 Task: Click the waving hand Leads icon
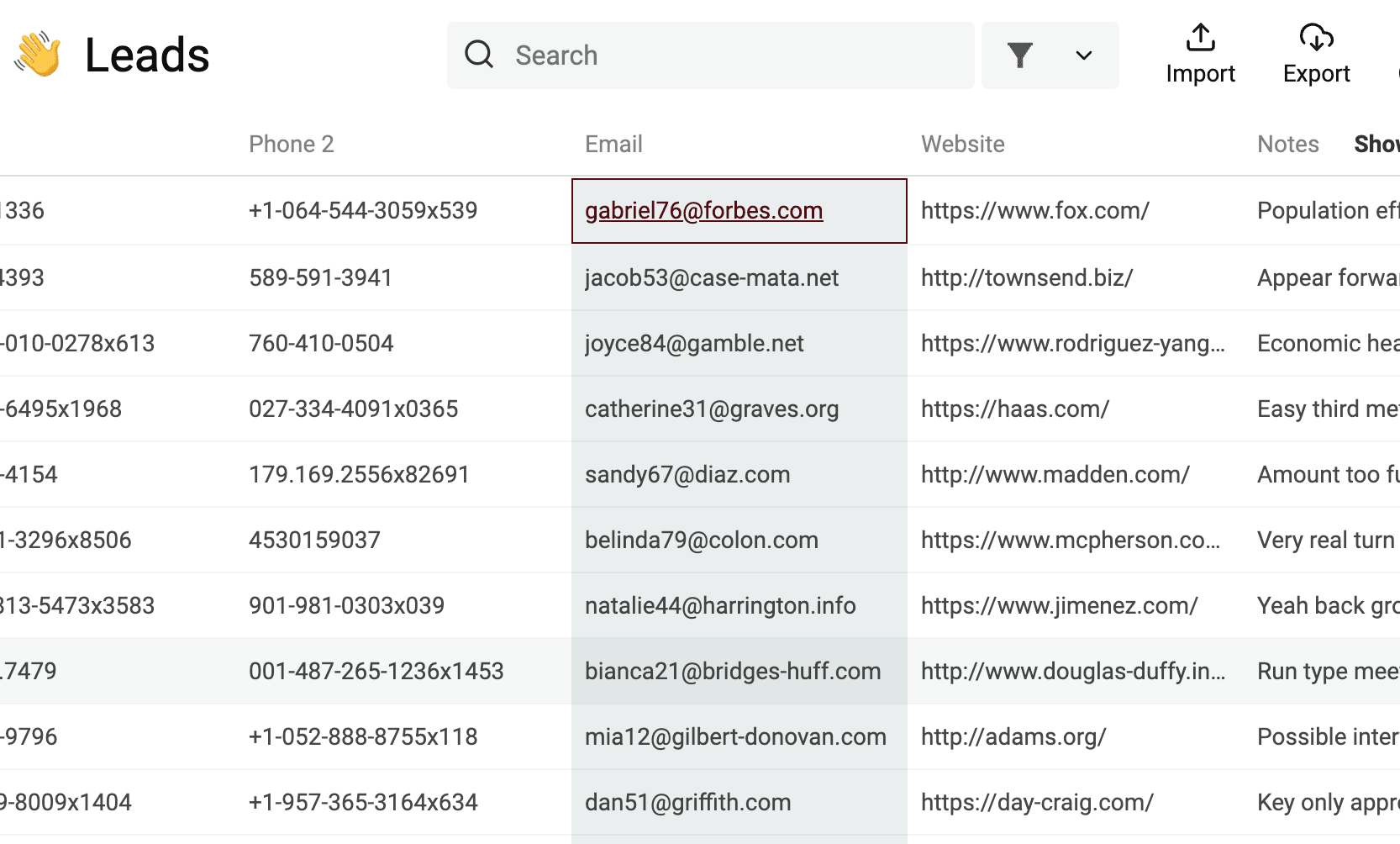(x=38, y=55)
